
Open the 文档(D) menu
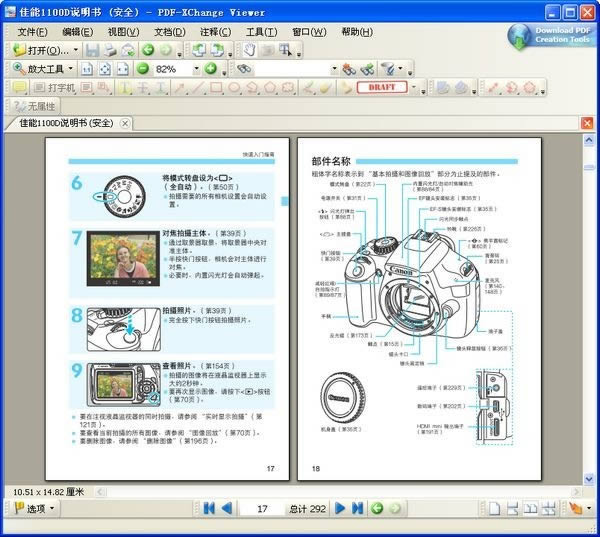pyautogui.click(x=170, y=32)
